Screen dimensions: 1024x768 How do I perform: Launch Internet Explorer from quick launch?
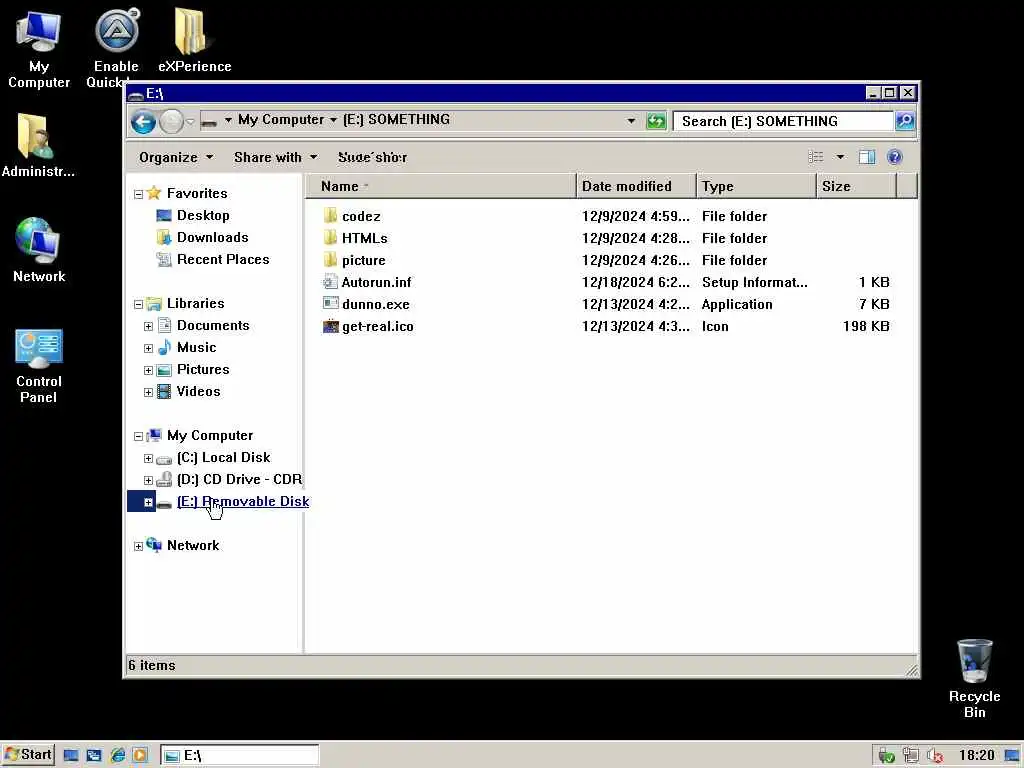[118, 756]
